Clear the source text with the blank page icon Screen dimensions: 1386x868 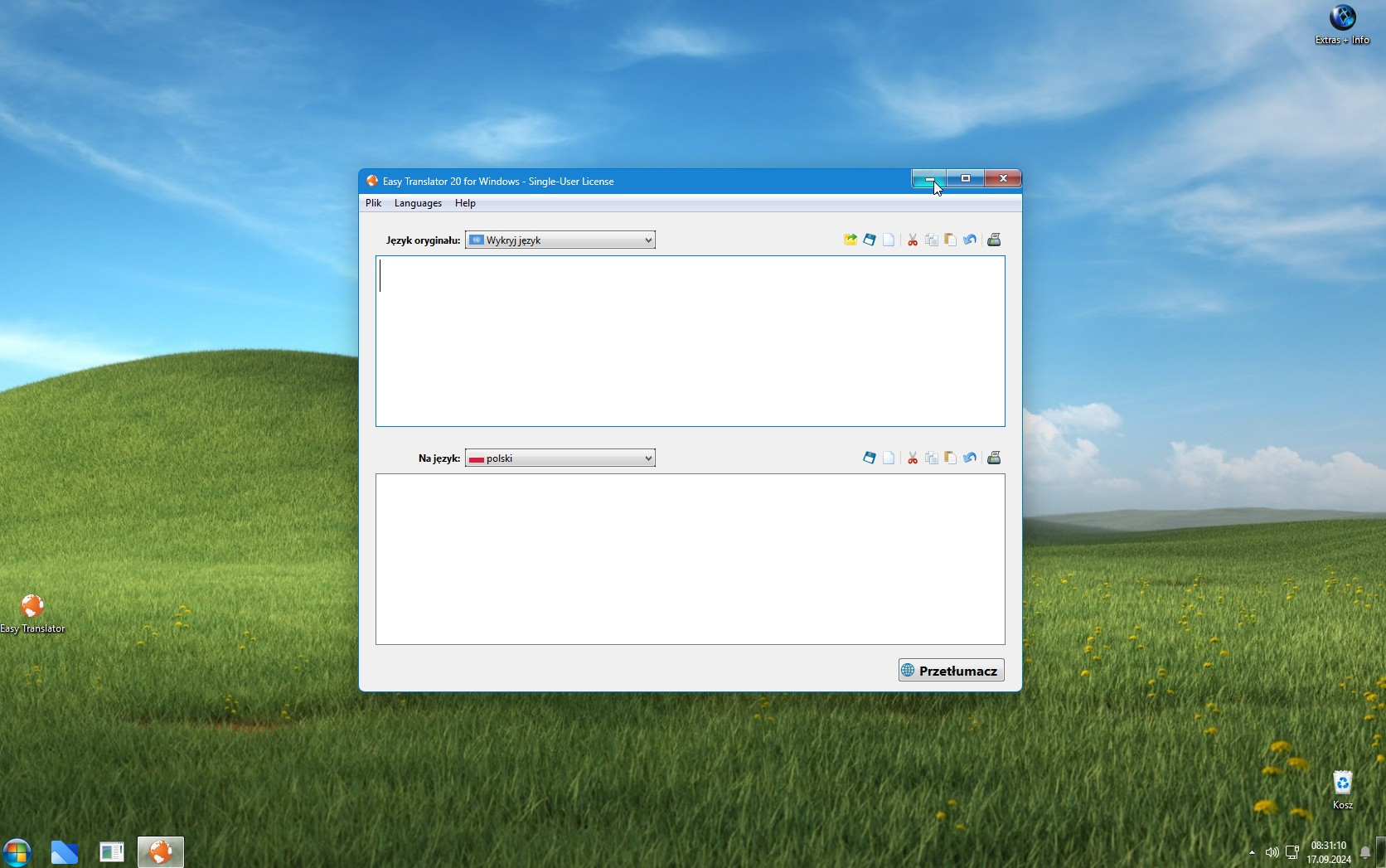click(889, 240)
